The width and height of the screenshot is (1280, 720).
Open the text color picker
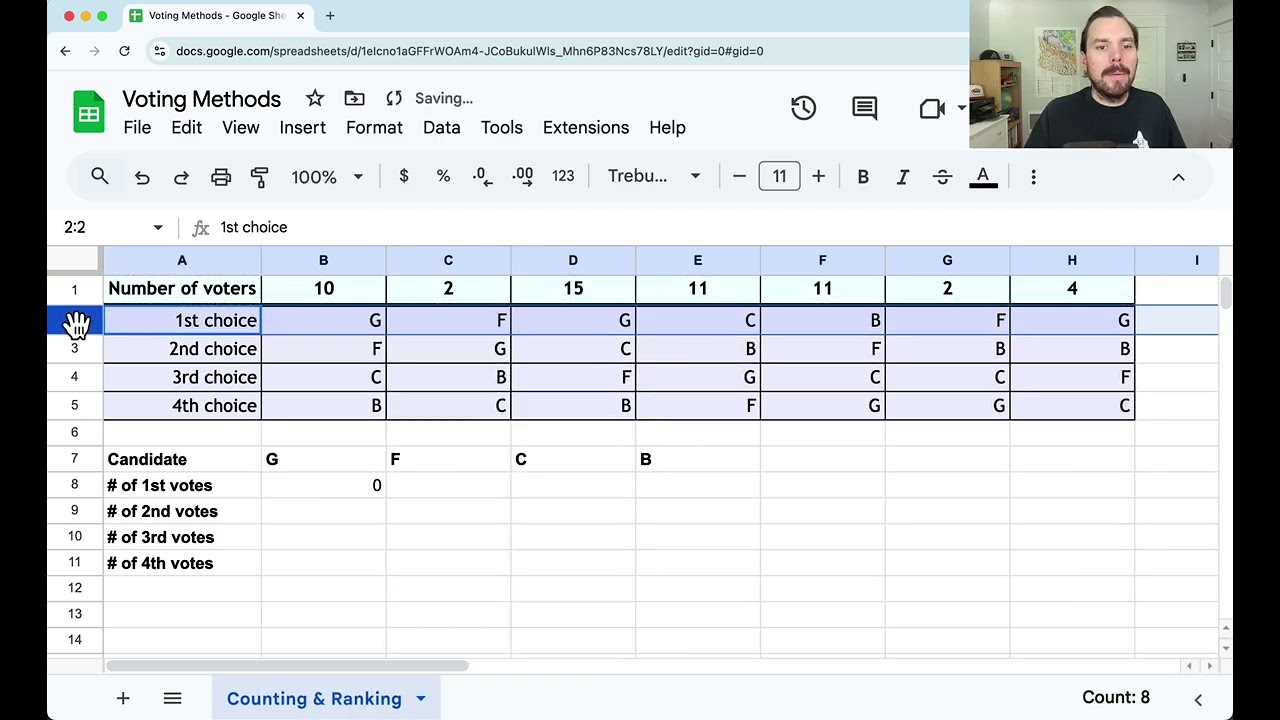[x=983, y=176]
